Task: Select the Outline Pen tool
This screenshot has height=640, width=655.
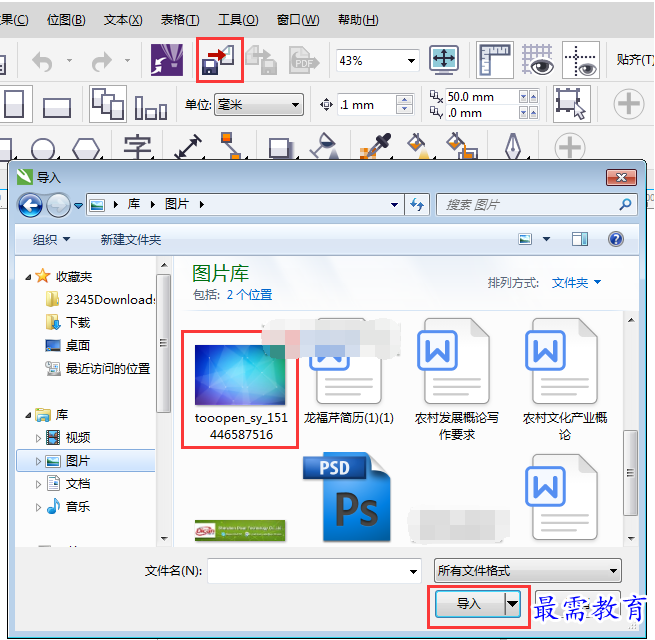Action: coord(513,146)
